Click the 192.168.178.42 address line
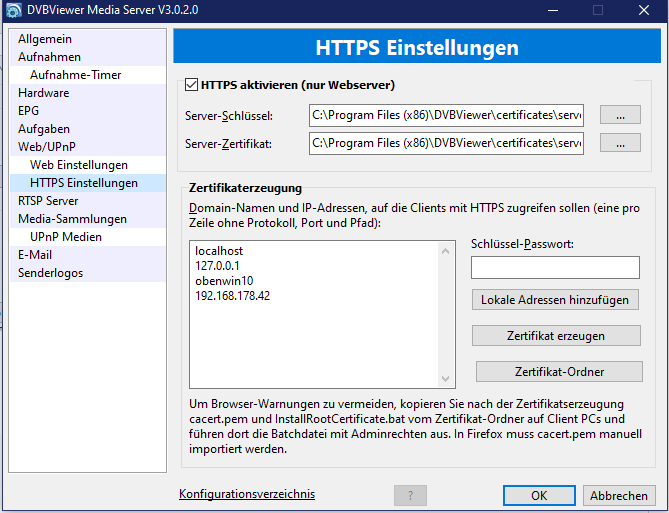The height and width of the screenshot is (513, 669). click(233, 296)
